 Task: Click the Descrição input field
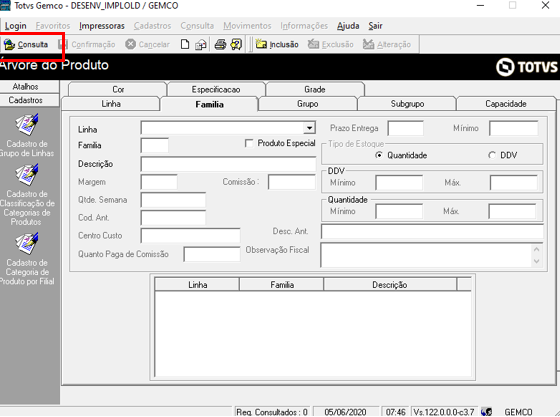tap(228, 164)
